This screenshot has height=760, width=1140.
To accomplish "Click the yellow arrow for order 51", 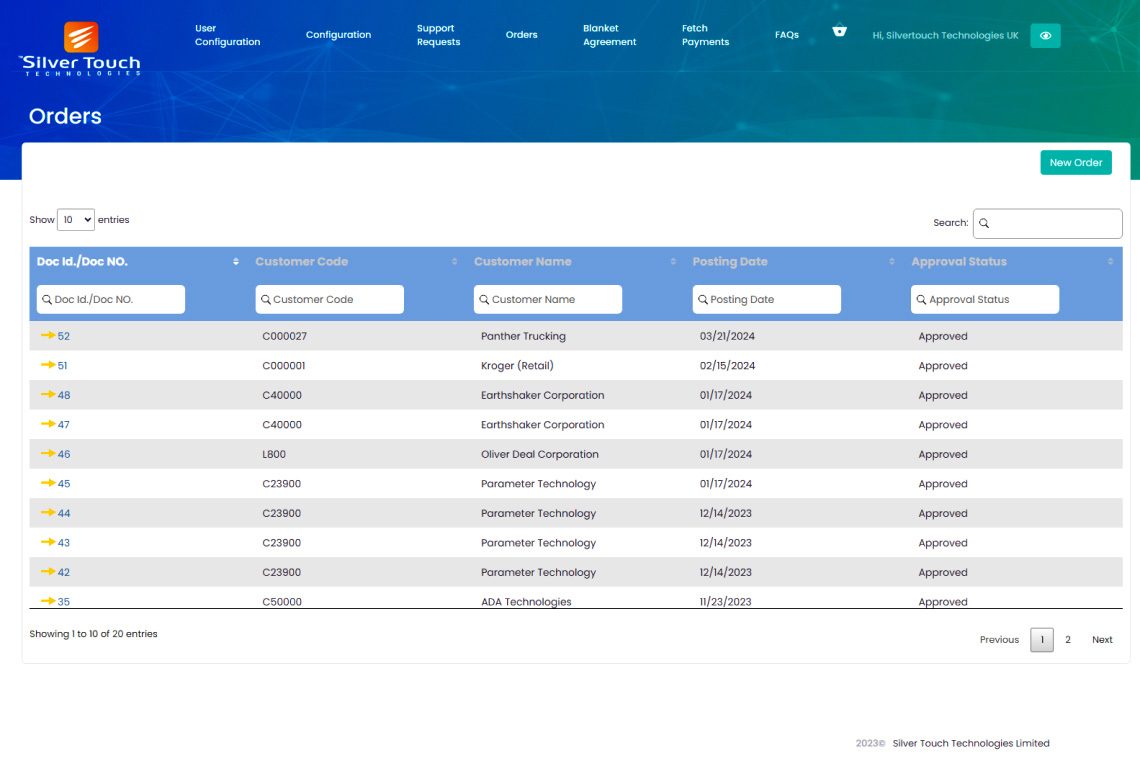I will pos(48,365).
